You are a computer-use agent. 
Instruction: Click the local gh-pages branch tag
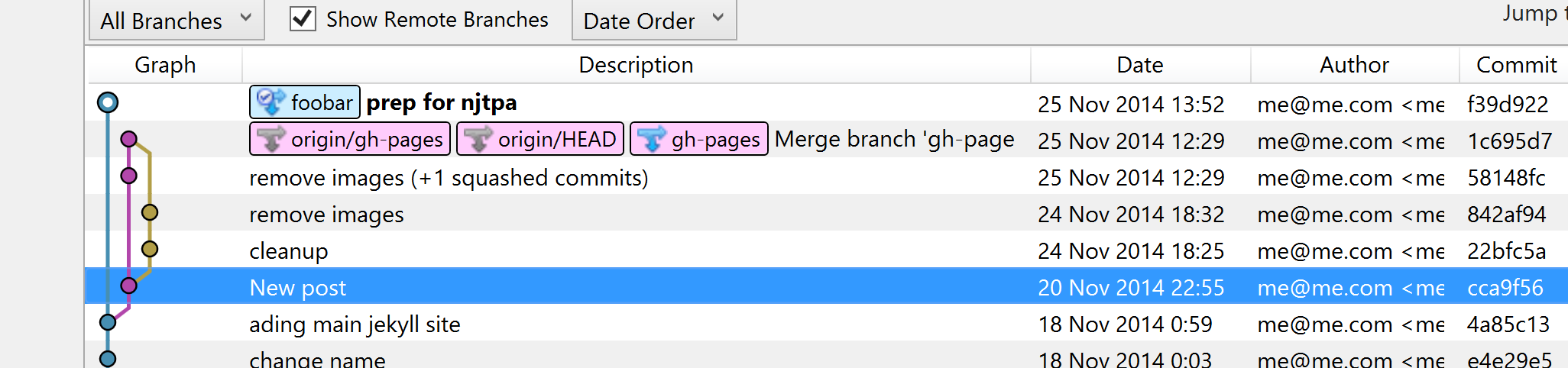tap(699, 139)
